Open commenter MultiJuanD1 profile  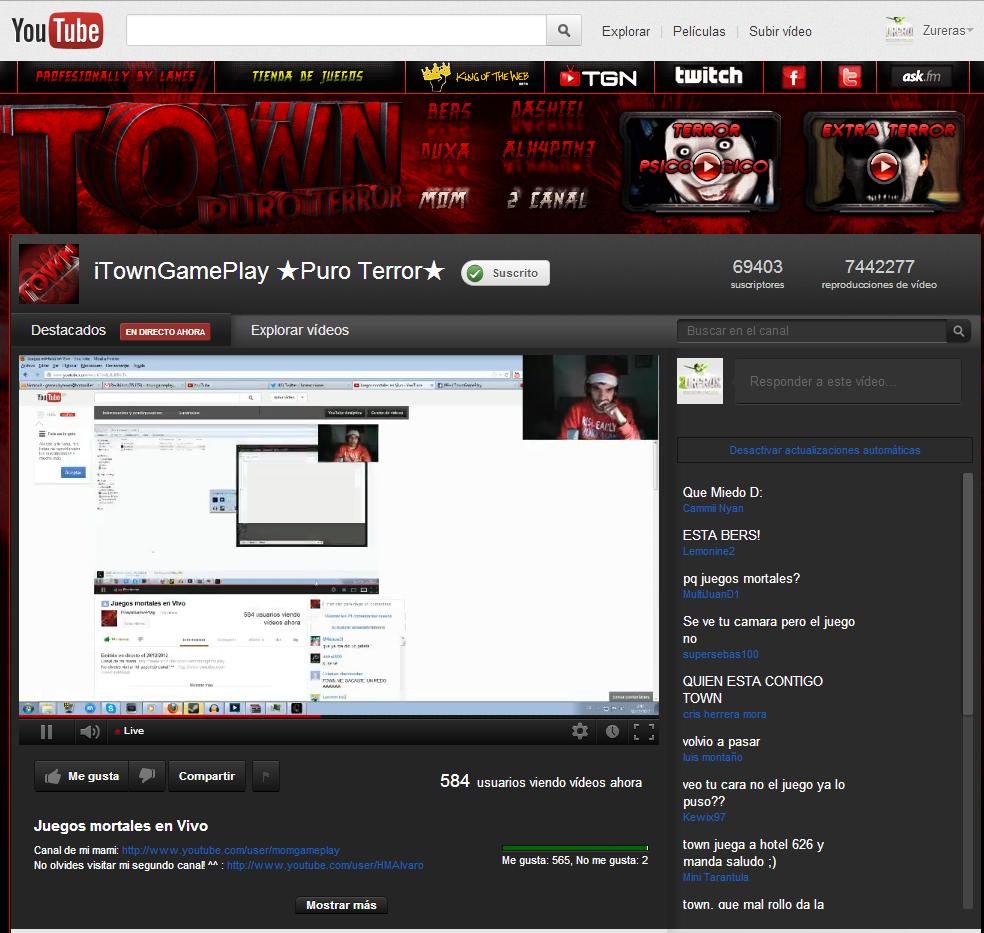coord(711,594)
